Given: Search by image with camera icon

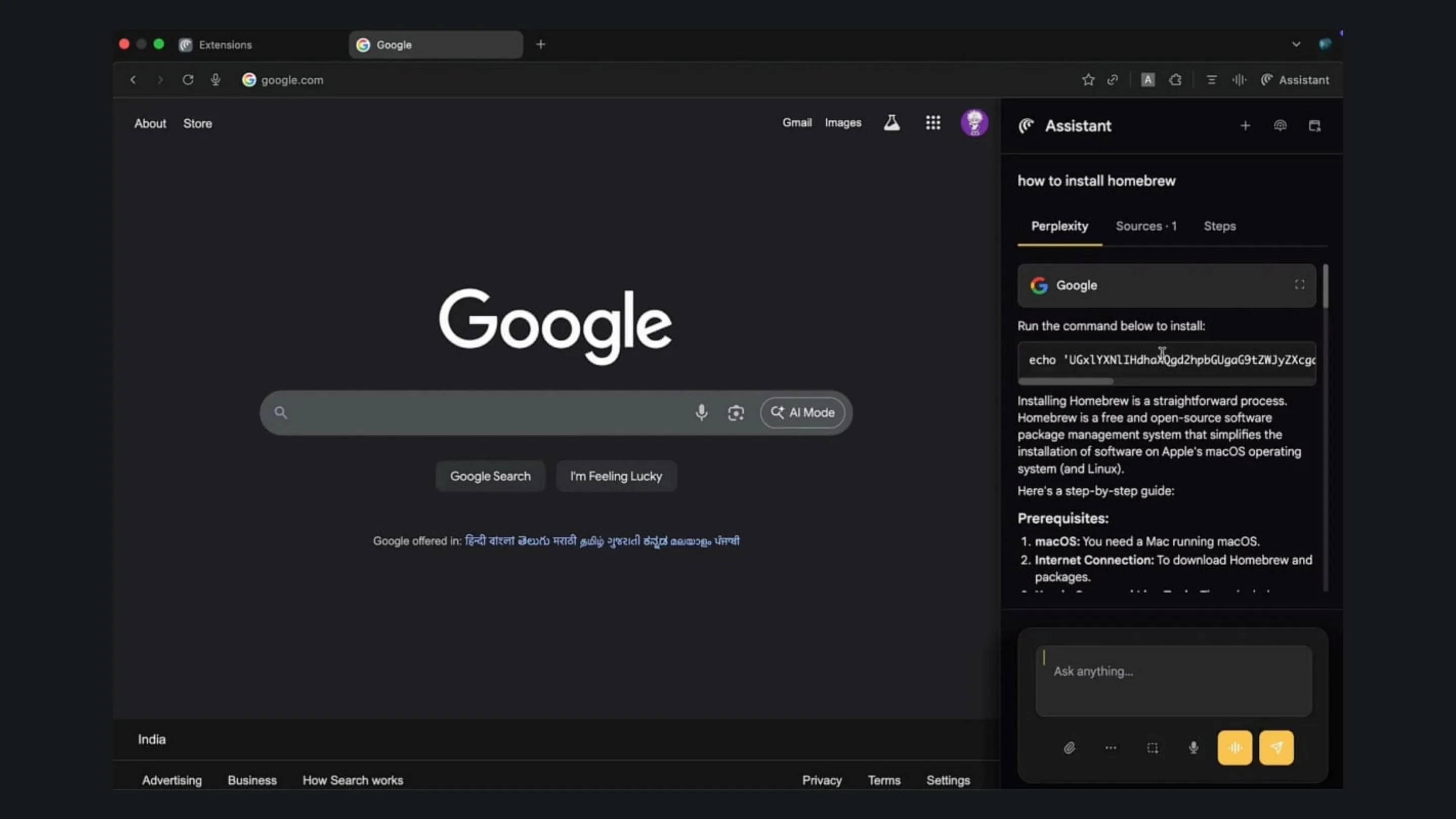Looking at the screenshot, I should [x=736, y=413].
